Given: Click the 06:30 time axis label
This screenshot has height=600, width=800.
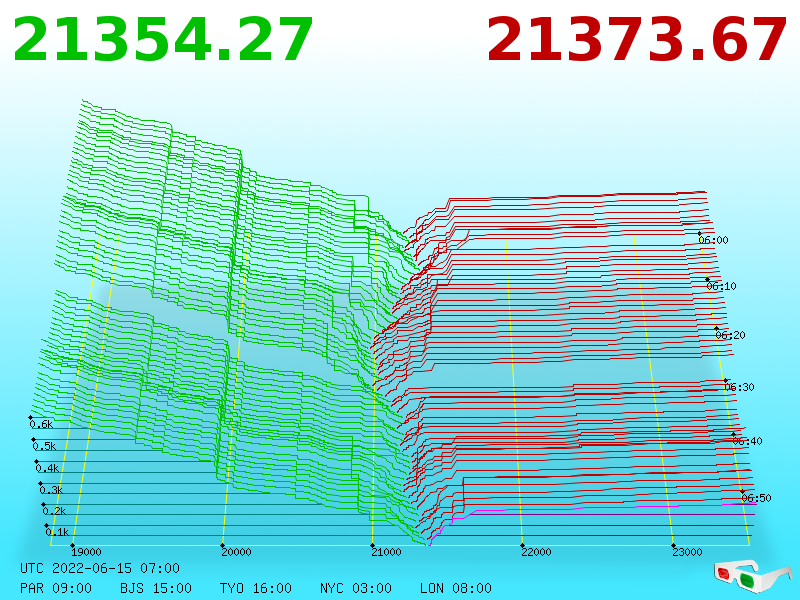Looking at the screenshot, I should click(x=739, y=387).
